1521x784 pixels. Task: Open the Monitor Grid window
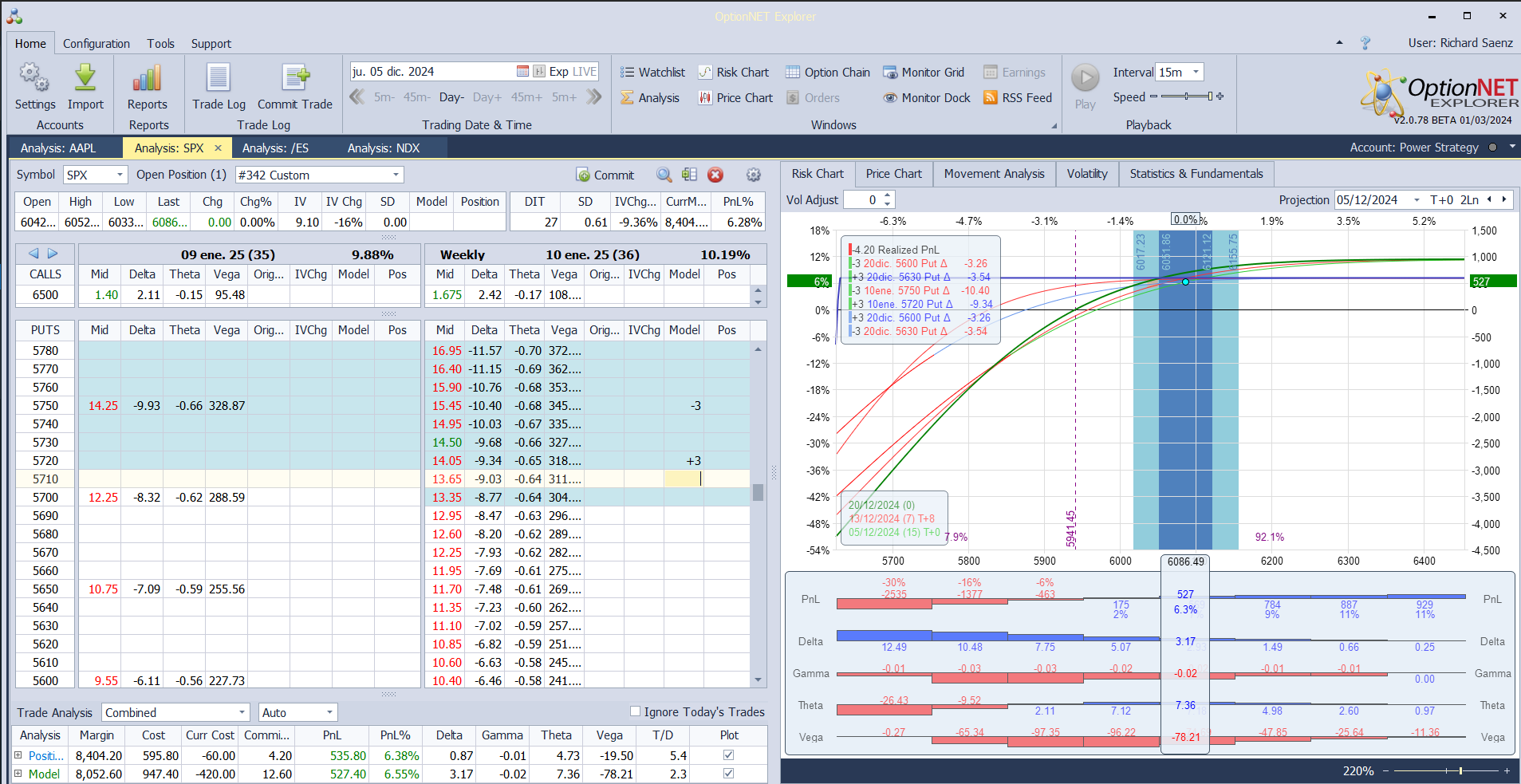click(924, 73)
